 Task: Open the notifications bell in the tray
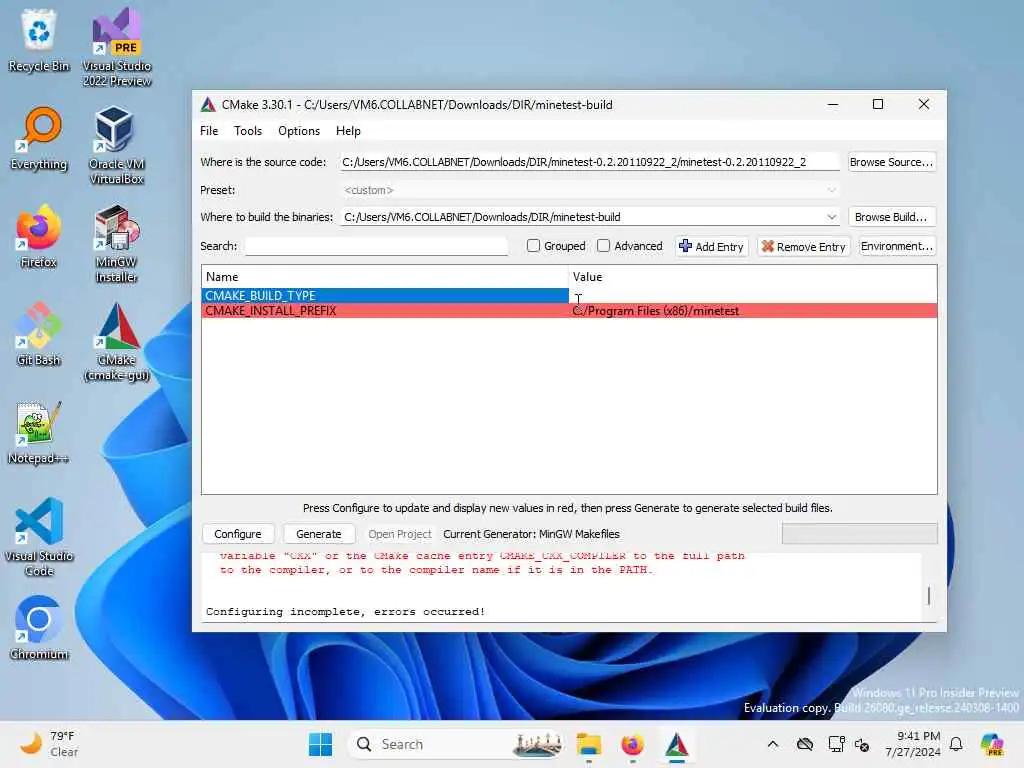pyautogui.click(x=956, y=744)
